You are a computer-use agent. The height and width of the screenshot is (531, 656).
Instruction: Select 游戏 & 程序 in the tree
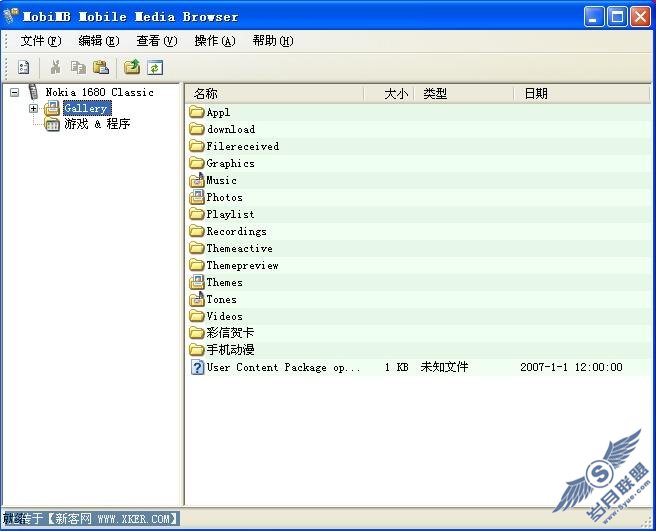pyautogui.click(x=97, y=124)
